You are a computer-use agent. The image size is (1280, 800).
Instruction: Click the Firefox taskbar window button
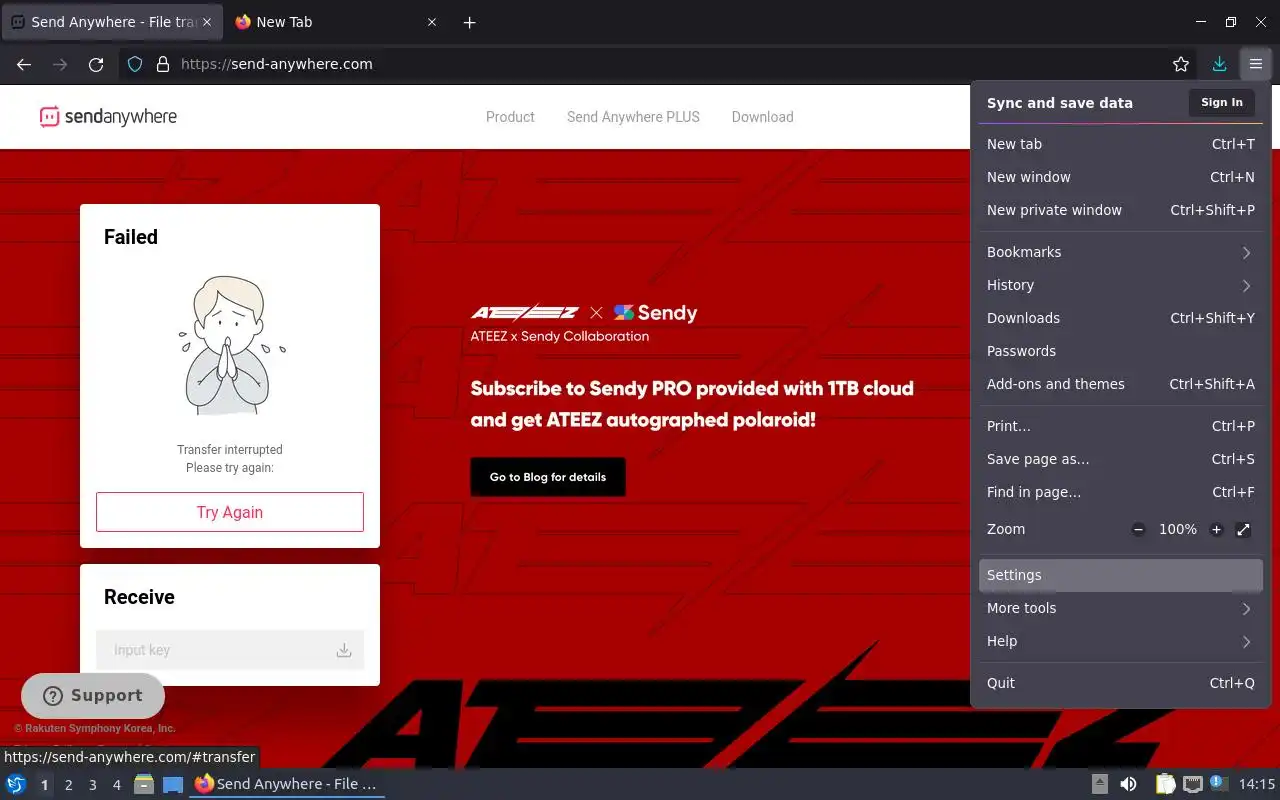(x=286, y=785)
